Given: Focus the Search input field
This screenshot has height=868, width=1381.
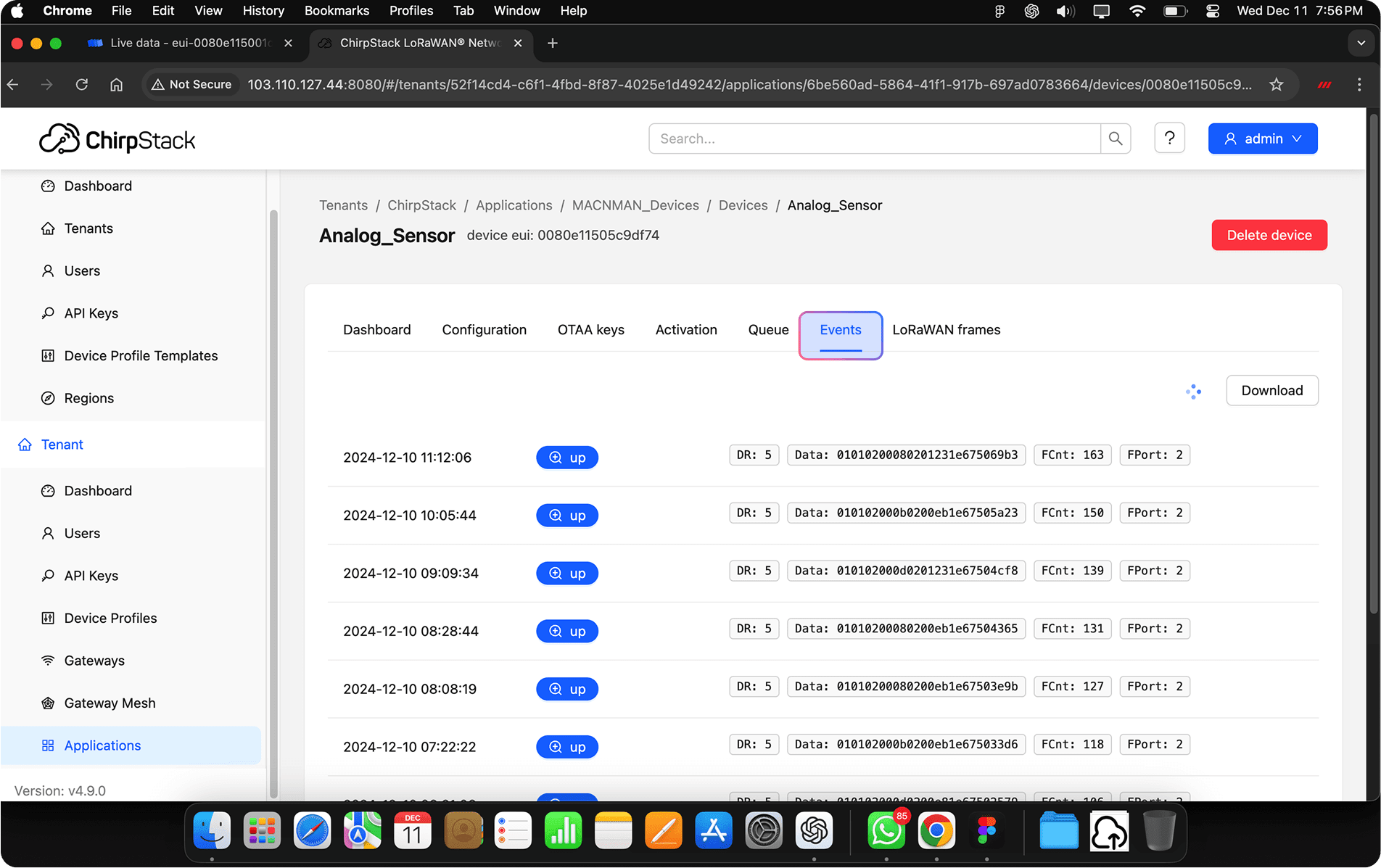Looking at the screenshot, I should [x=874, y=139].
